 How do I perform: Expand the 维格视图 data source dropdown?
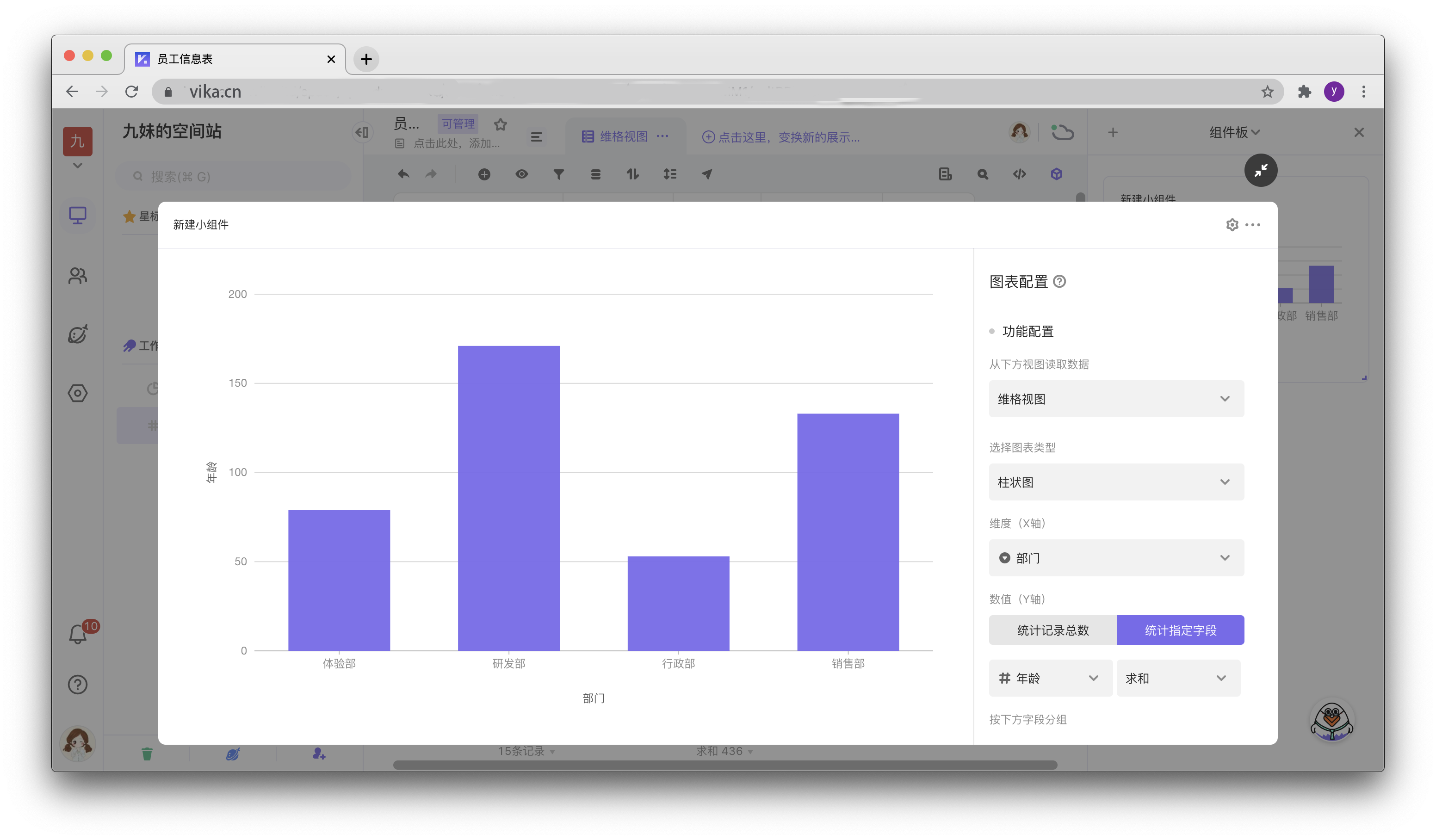click(1116, 399)
